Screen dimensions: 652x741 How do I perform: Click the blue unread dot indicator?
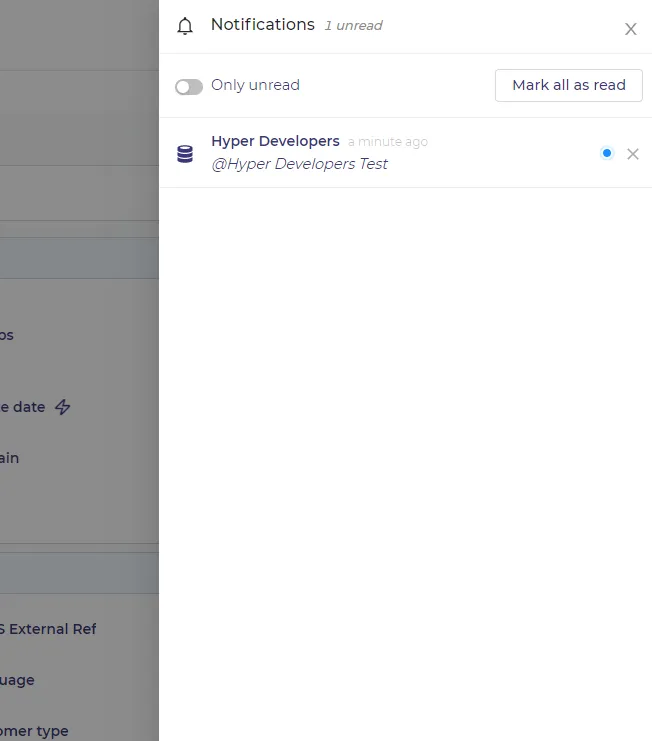[x=607, y=153]
